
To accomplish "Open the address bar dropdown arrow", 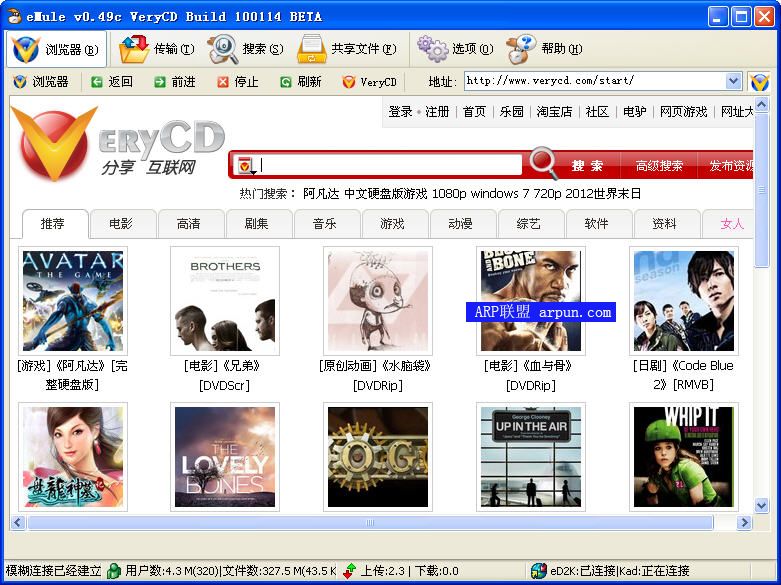I will coord(733,81).
